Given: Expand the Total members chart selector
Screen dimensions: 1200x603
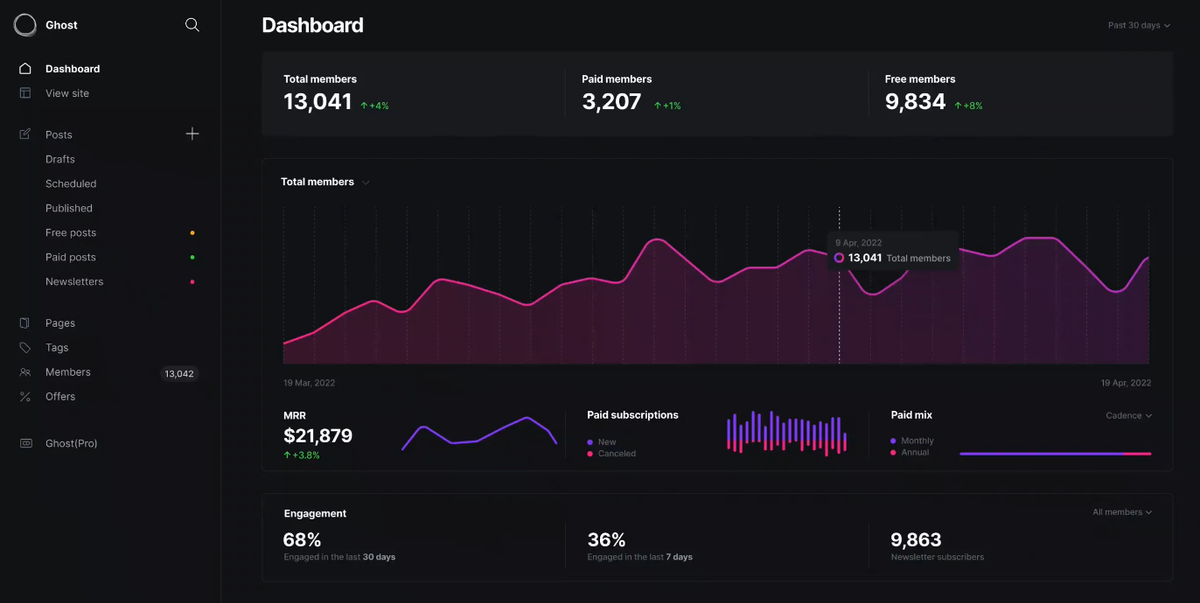Looking at the screenshot, I should (x=325, y=182).
